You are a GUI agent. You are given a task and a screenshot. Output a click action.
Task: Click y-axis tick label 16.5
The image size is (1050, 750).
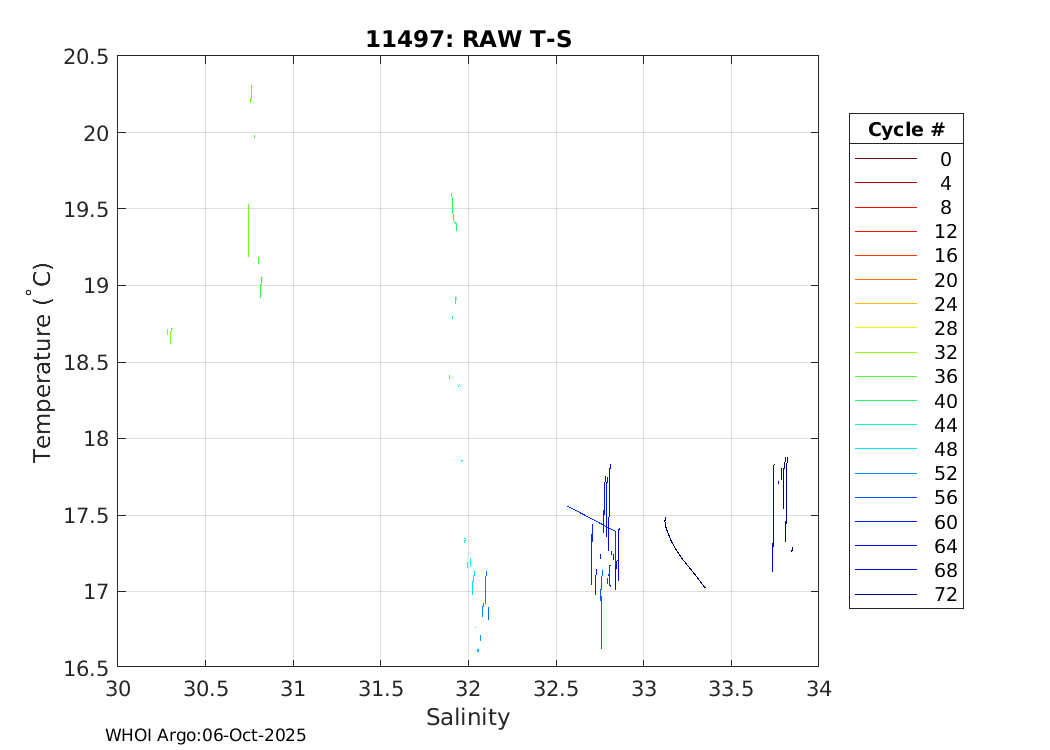tap(86, 667)
